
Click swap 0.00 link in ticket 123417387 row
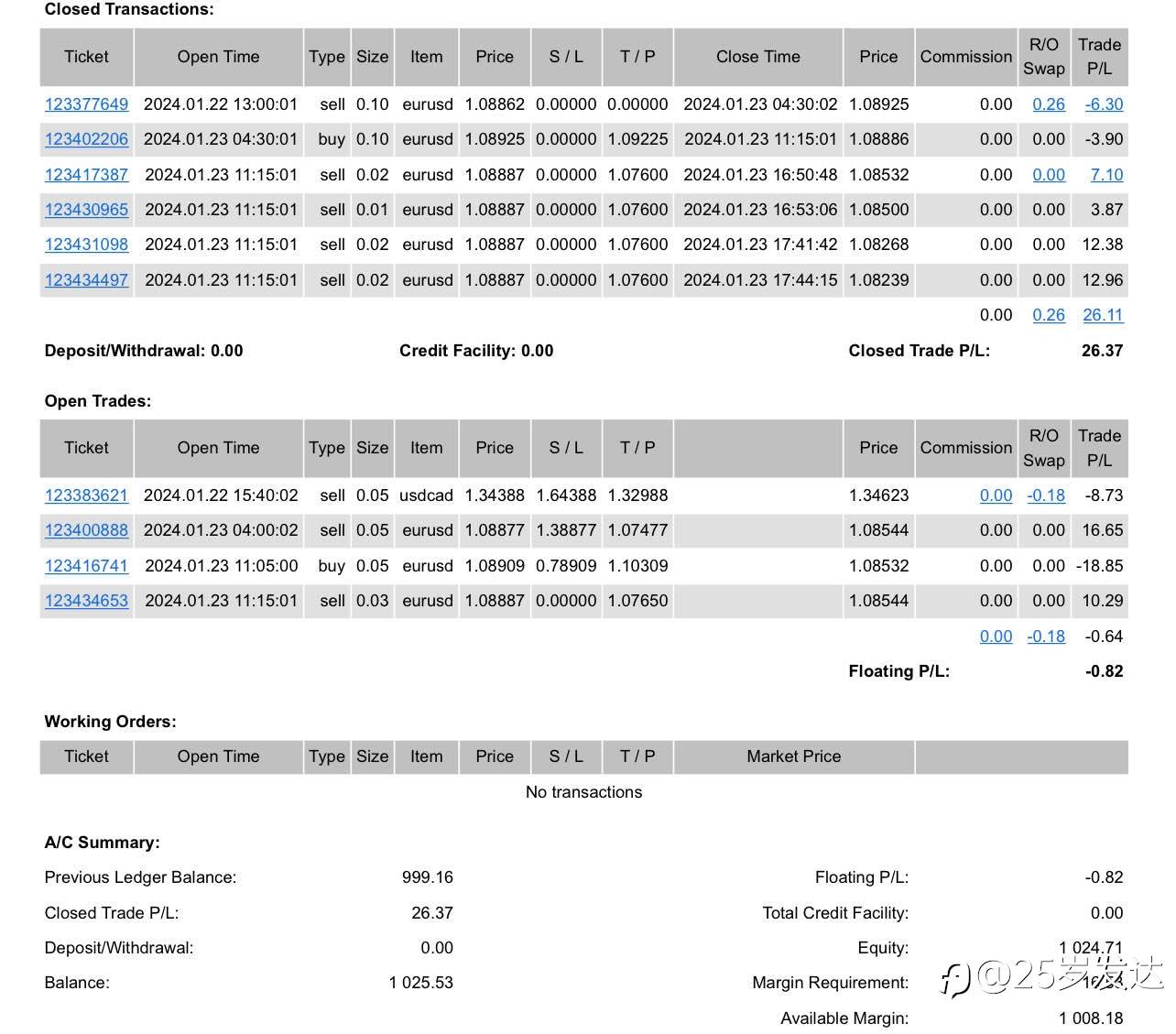click(1049, 175)
